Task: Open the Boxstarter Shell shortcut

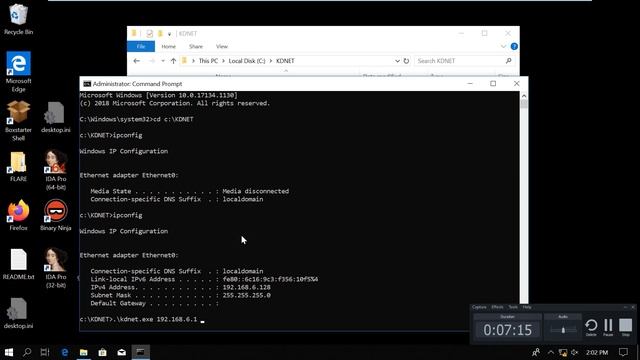Action: pyautogui.click(x=18, y=120)
